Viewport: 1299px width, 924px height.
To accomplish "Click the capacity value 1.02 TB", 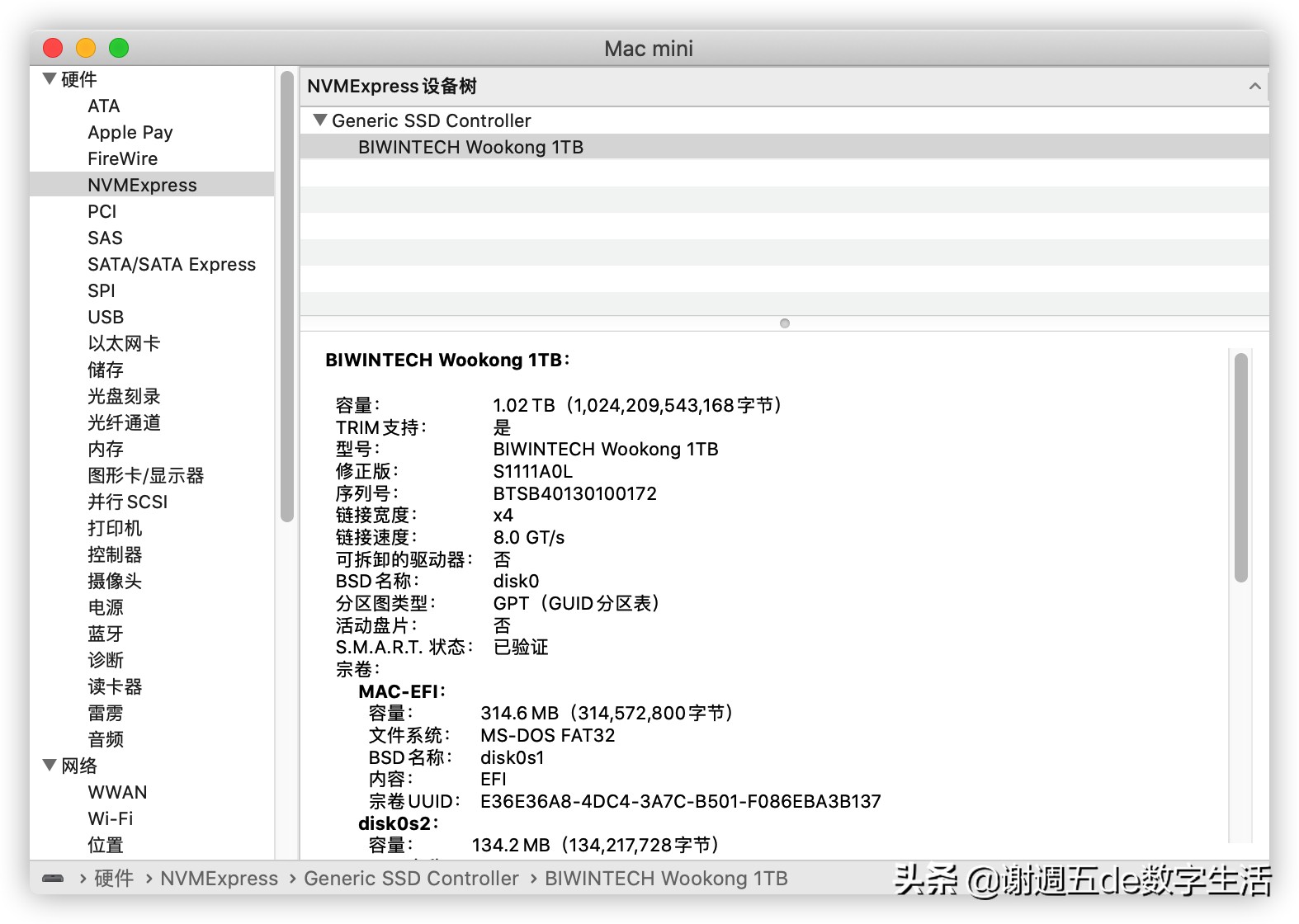I will (x=524, y=405).
